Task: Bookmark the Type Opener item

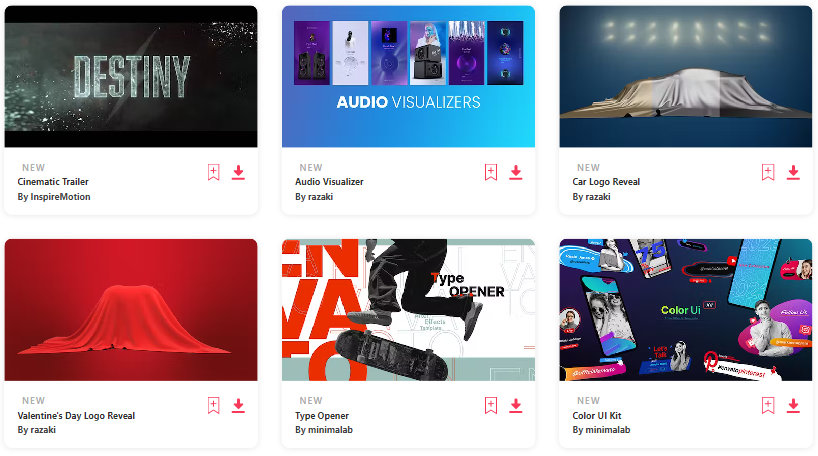Action: pyautogui.click(x=491, y=405)
